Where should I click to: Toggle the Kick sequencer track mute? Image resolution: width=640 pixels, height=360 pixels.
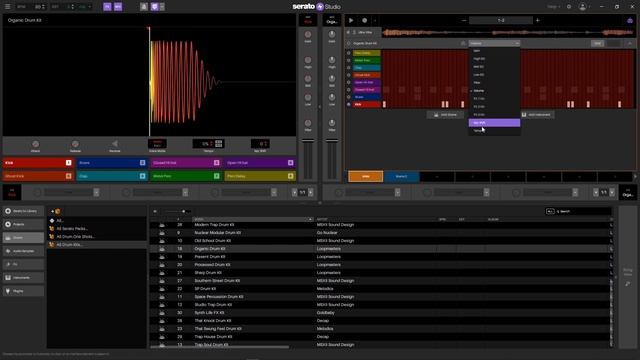pyautogui.click(x=349, y=104)
